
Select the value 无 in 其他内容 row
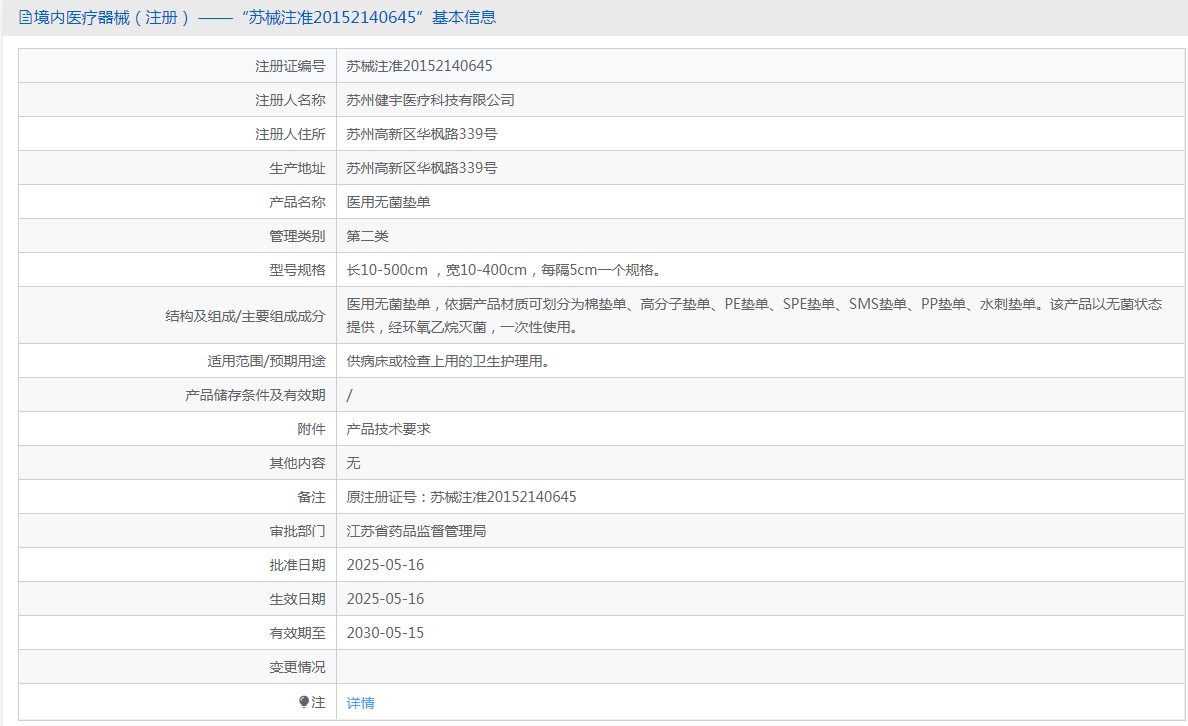point(353,463)
